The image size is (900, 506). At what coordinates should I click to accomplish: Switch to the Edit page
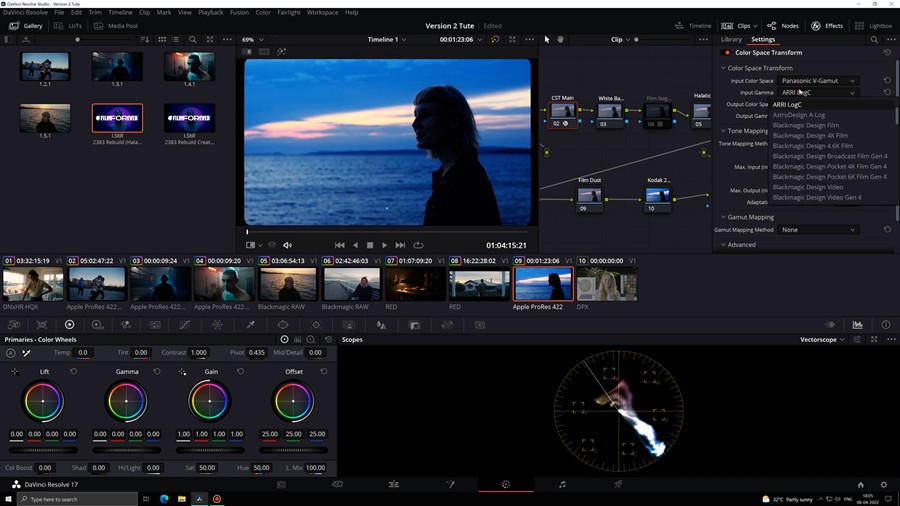coord(393,485)
